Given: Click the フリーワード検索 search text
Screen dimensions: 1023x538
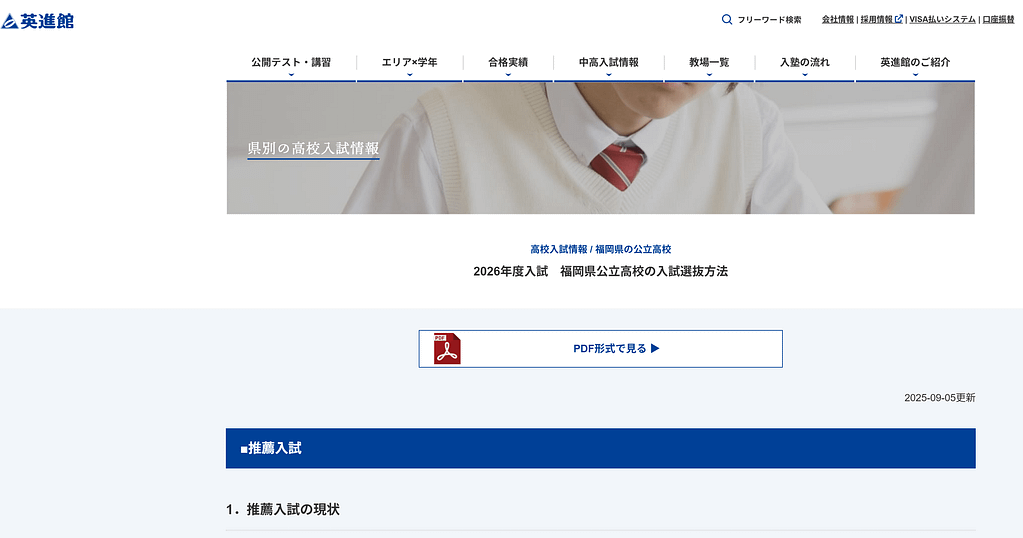Looking at the screenshot, I should pos(769,19).
